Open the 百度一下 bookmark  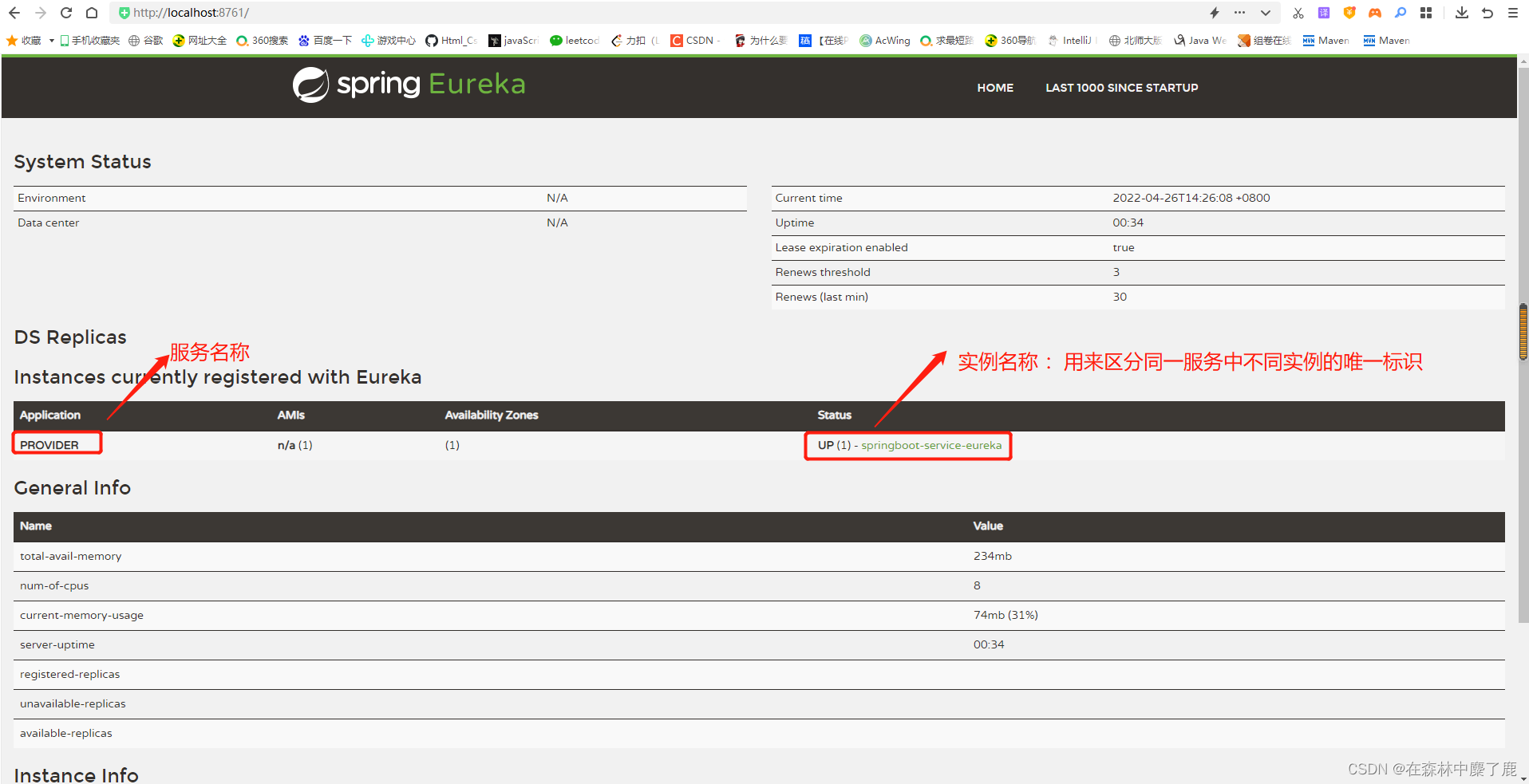coord(325,41)
